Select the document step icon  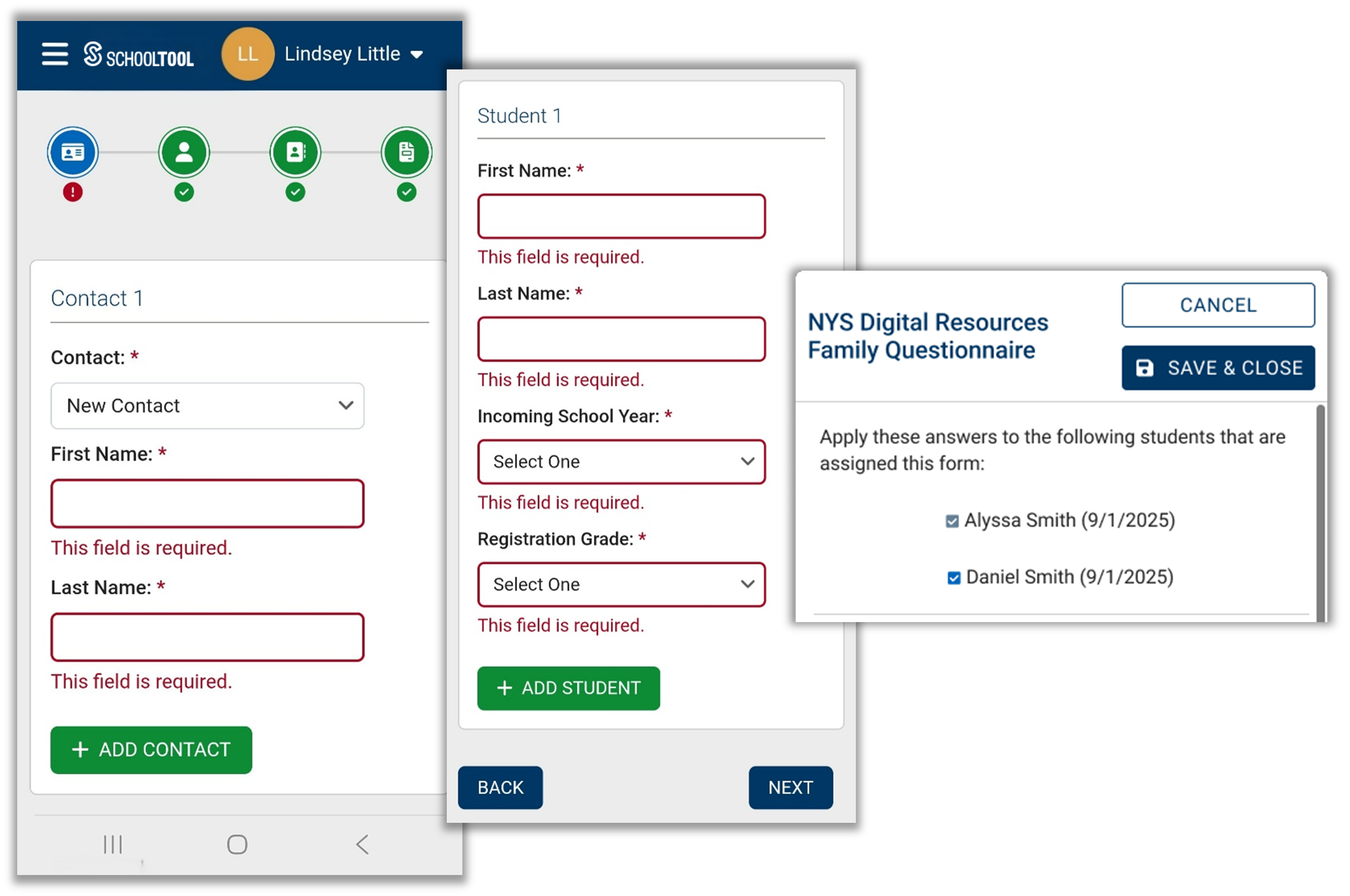pyautogui.click(x=406, y=152)
